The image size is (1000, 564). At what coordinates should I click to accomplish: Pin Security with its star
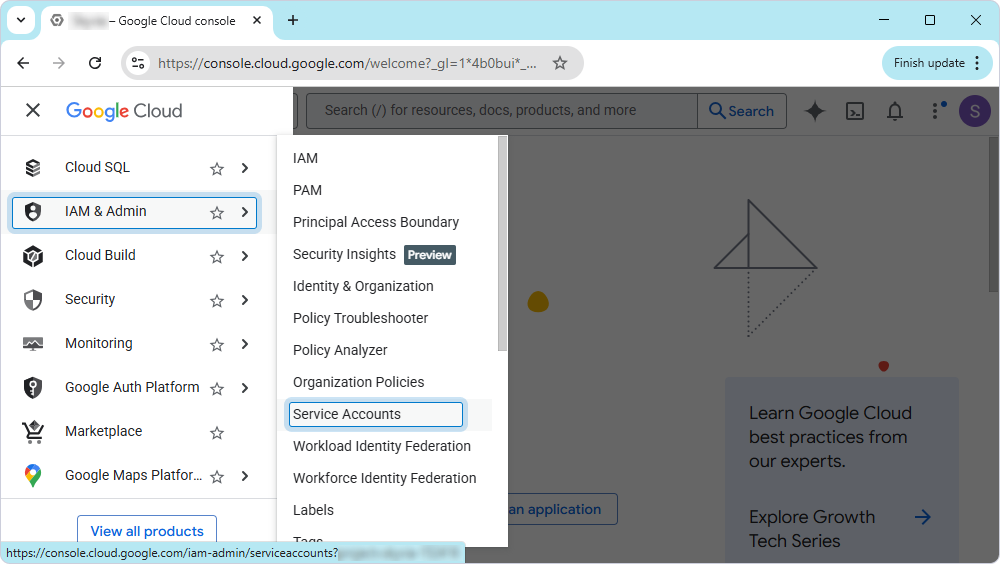(x=217, y=301)
